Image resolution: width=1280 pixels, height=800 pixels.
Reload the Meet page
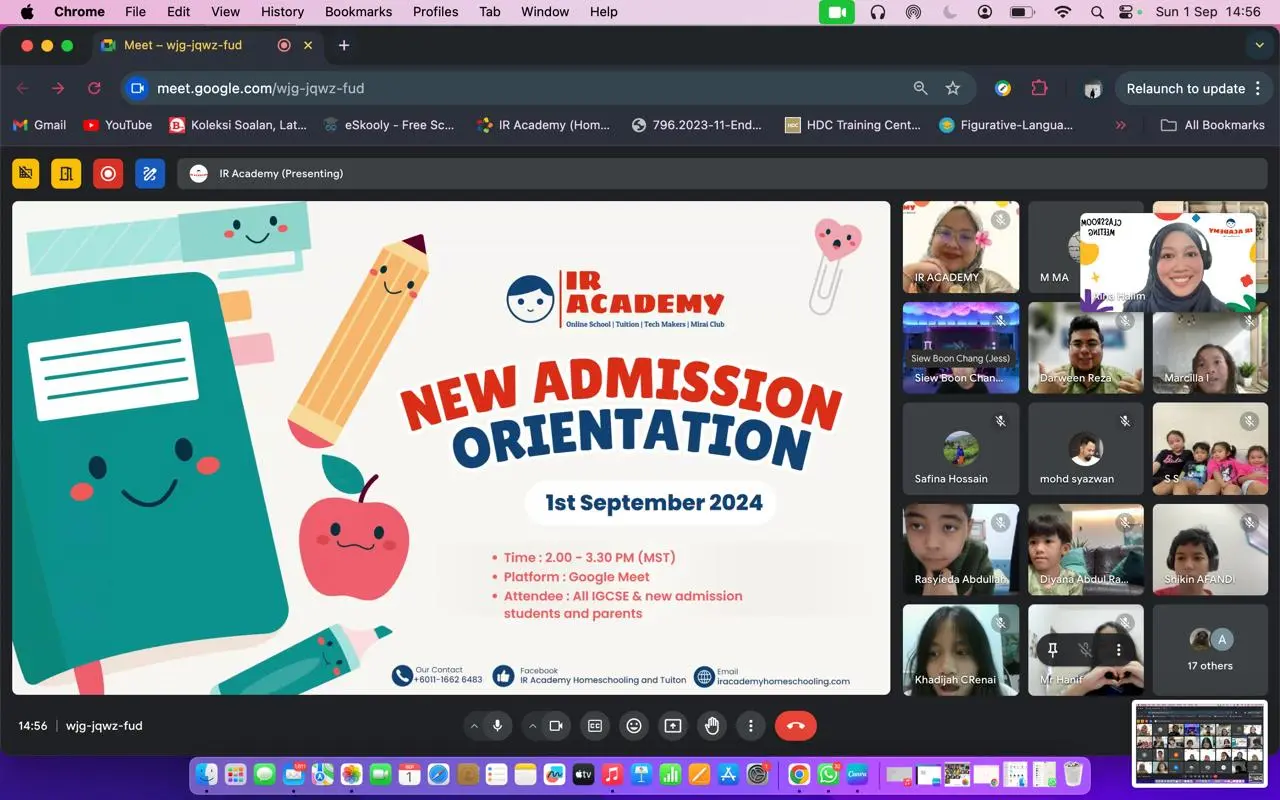point(94,88)
